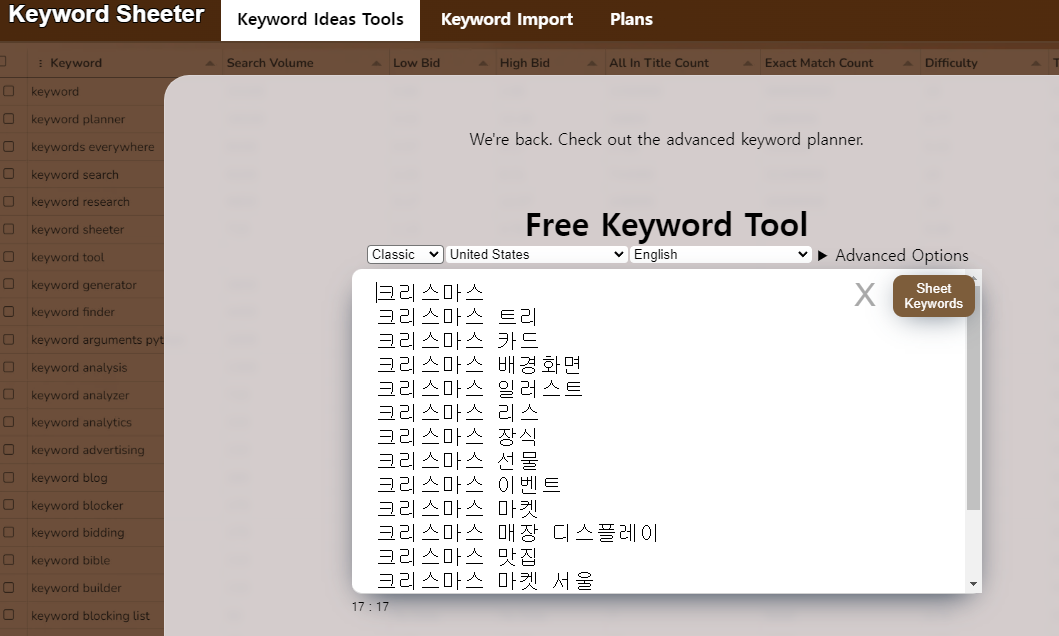
Task: Sort by Exact Match Count column
Action: coord(819,63)
